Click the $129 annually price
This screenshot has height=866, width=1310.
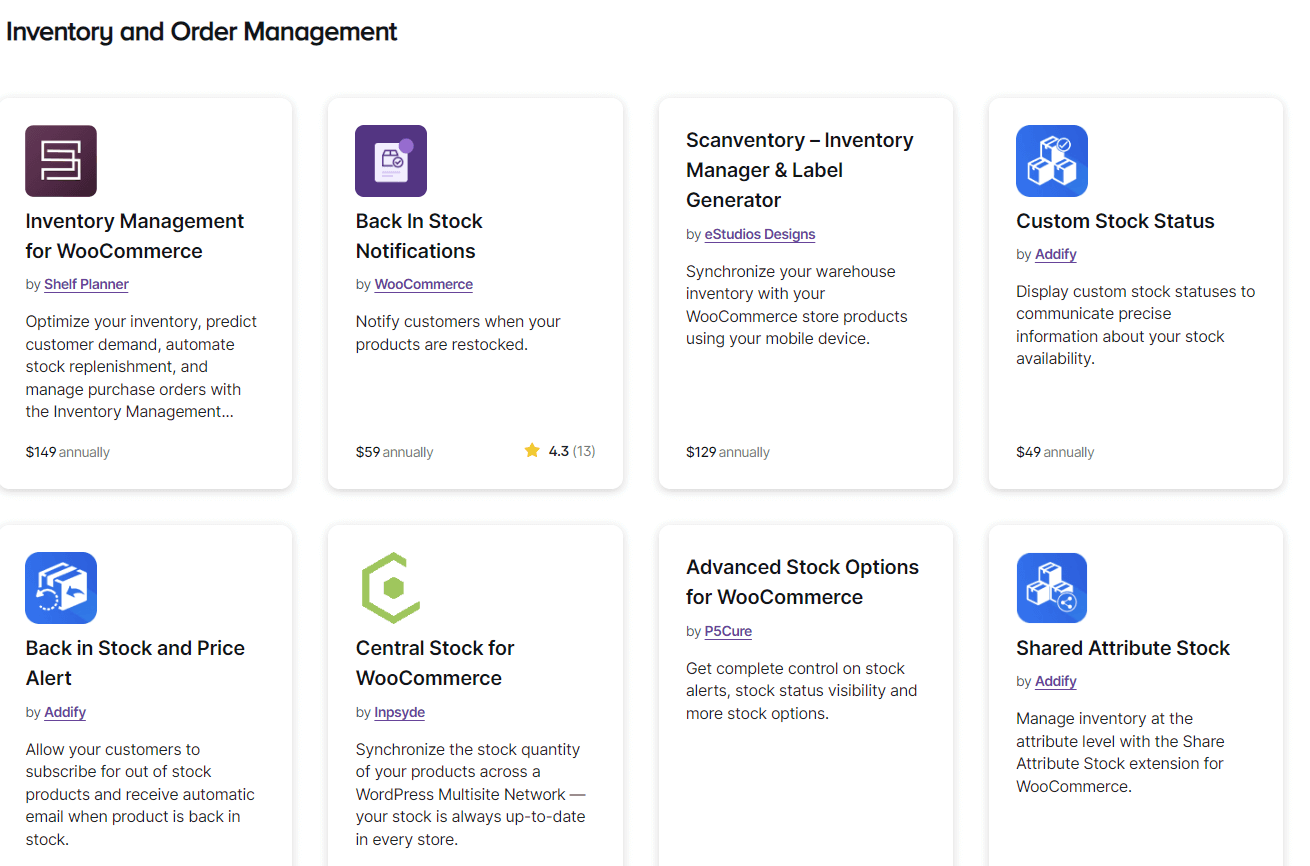click(728, 452)
